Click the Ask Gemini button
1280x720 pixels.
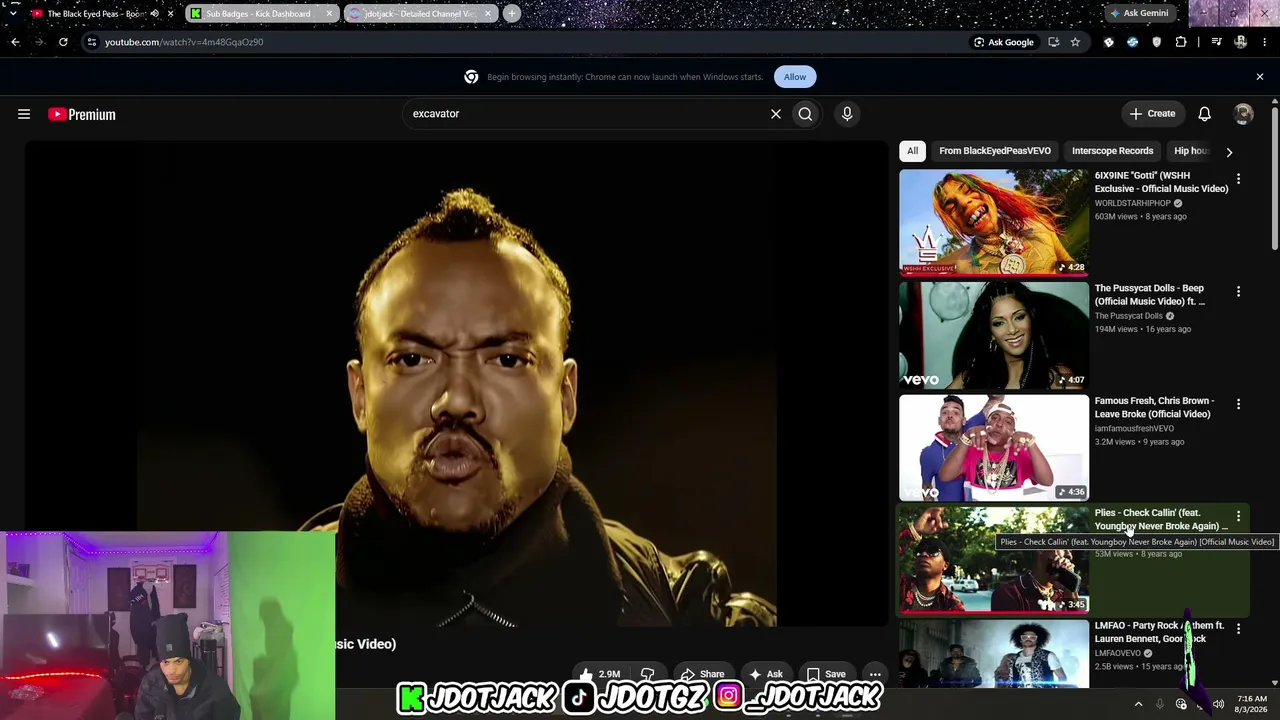(x=1139, y=13)
